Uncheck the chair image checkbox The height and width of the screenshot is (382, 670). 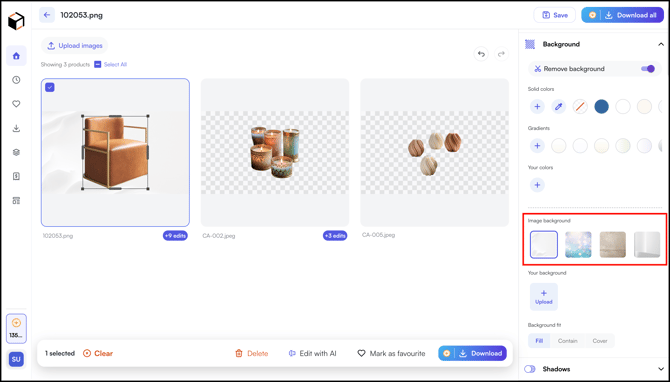[50, 87]
